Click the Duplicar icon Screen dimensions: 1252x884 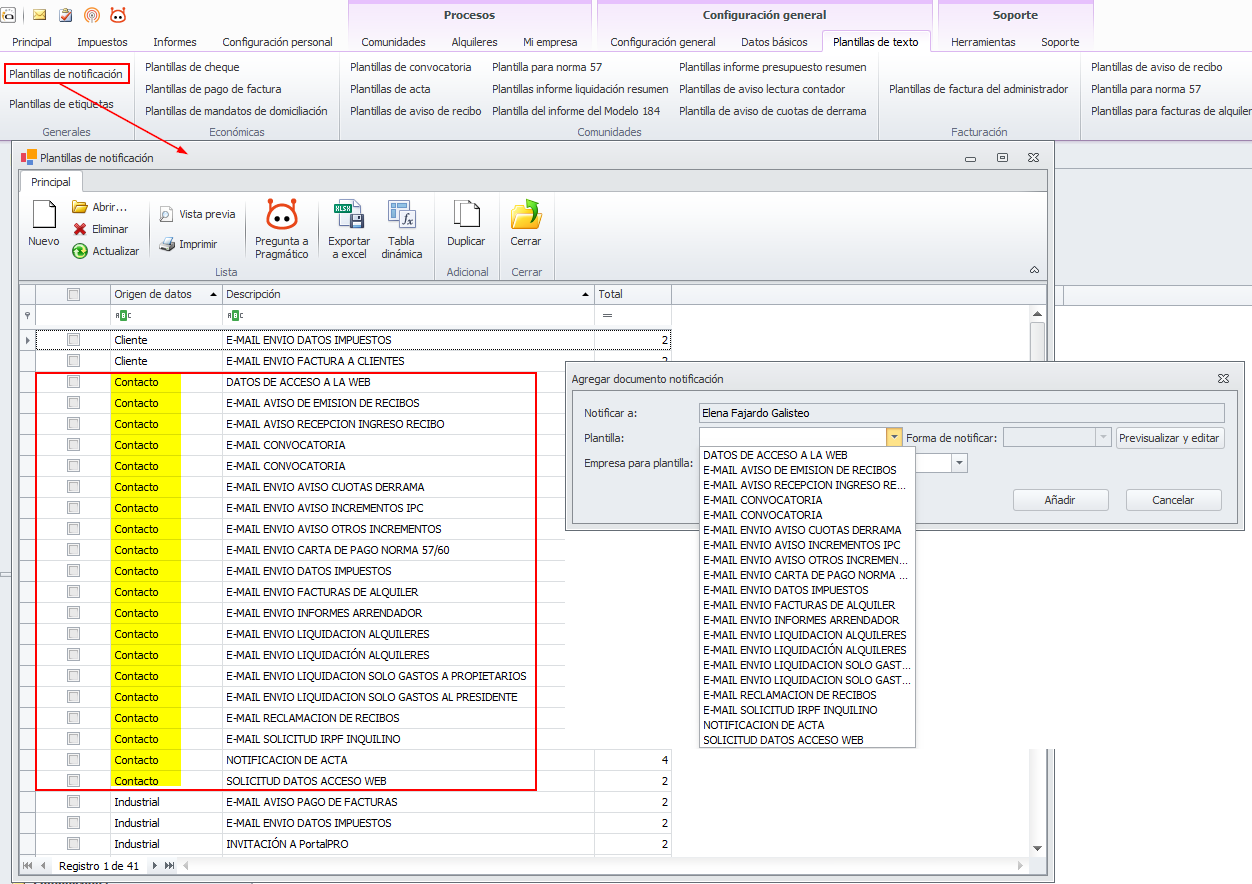coord(466,216)
